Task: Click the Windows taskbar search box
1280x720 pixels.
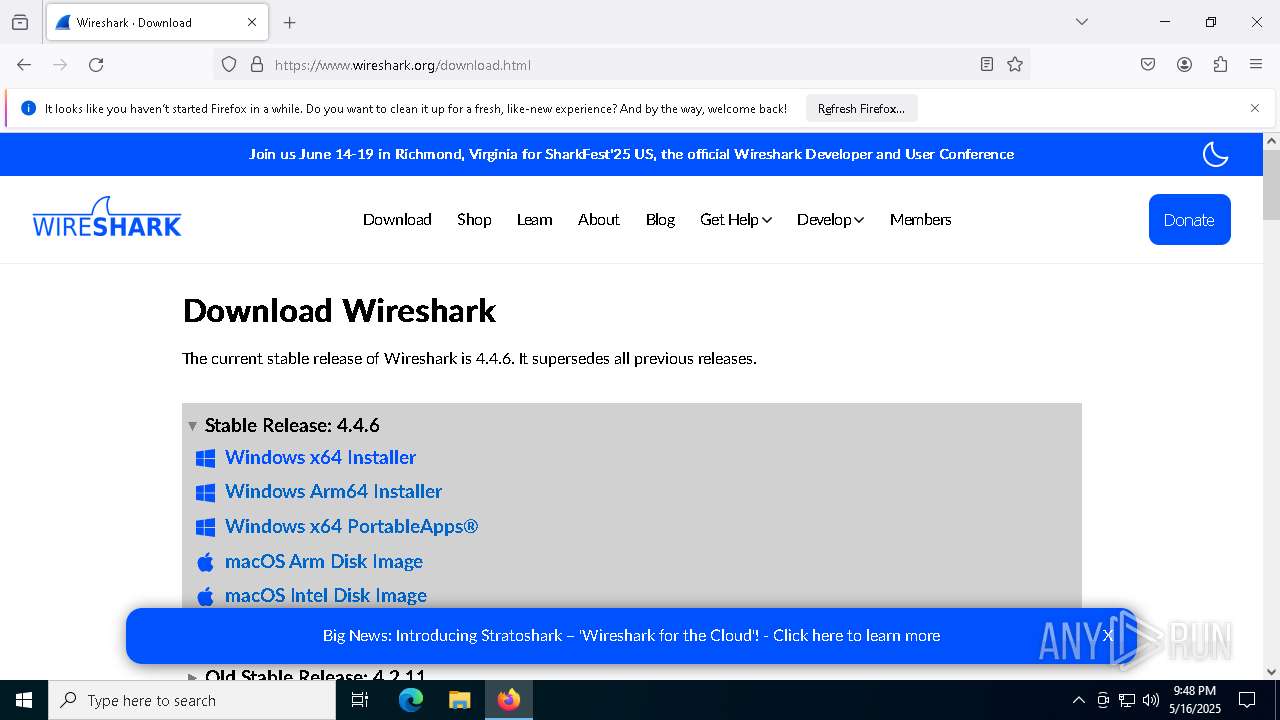Action: [192, 700]
